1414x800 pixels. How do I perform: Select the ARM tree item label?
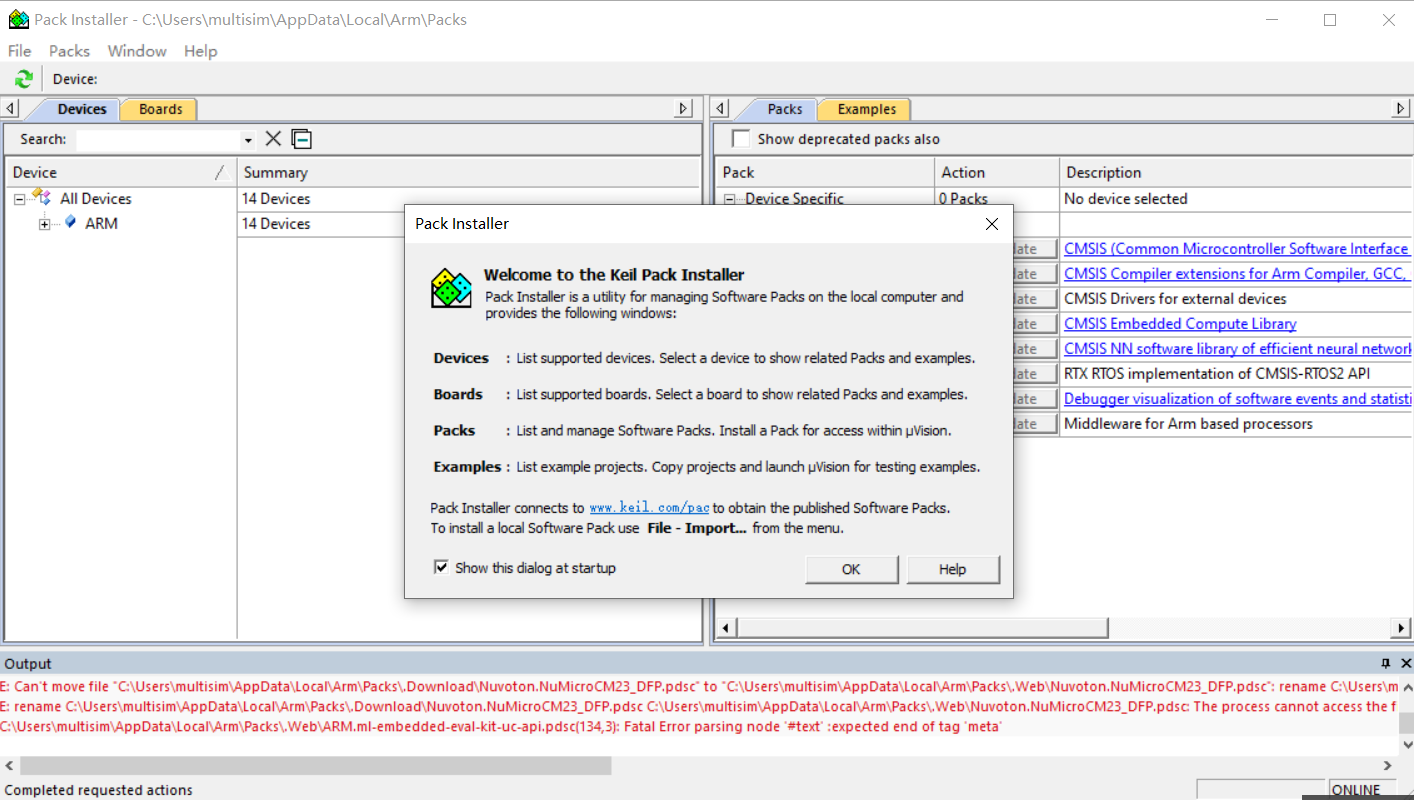[101, 223]
